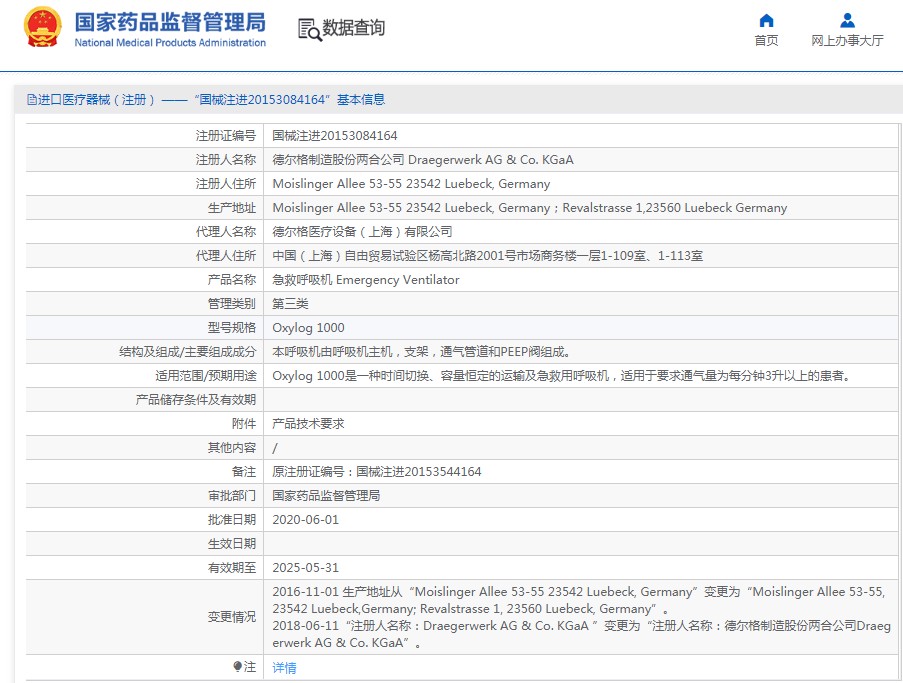This screenshot has height=683, width=903.
Task: Click the 生效日期 label
Action: [232, 544]
